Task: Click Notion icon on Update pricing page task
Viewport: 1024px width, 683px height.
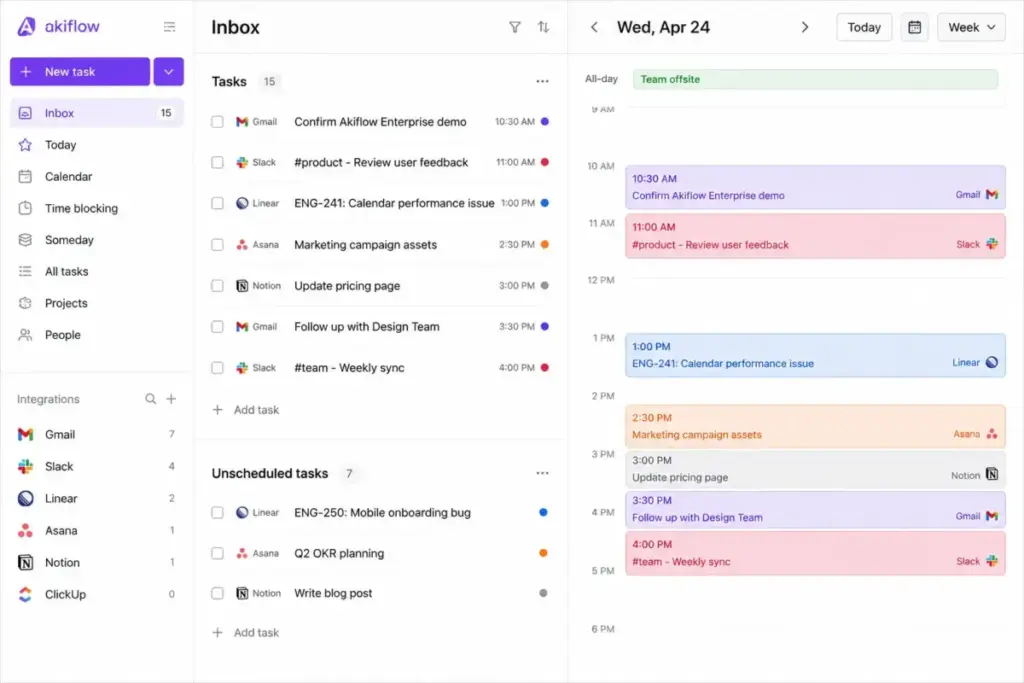Action: 242,286
